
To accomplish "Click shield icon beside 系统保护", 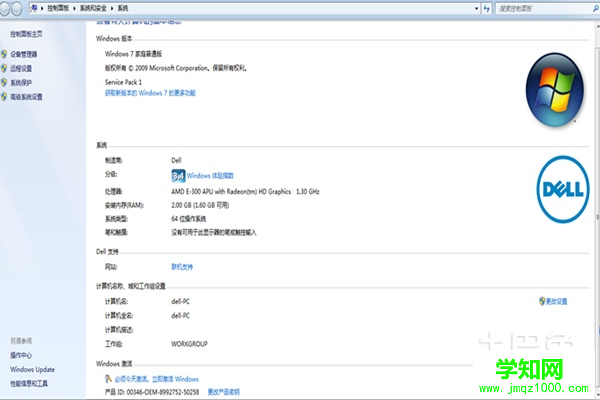I will click(4, 82).
